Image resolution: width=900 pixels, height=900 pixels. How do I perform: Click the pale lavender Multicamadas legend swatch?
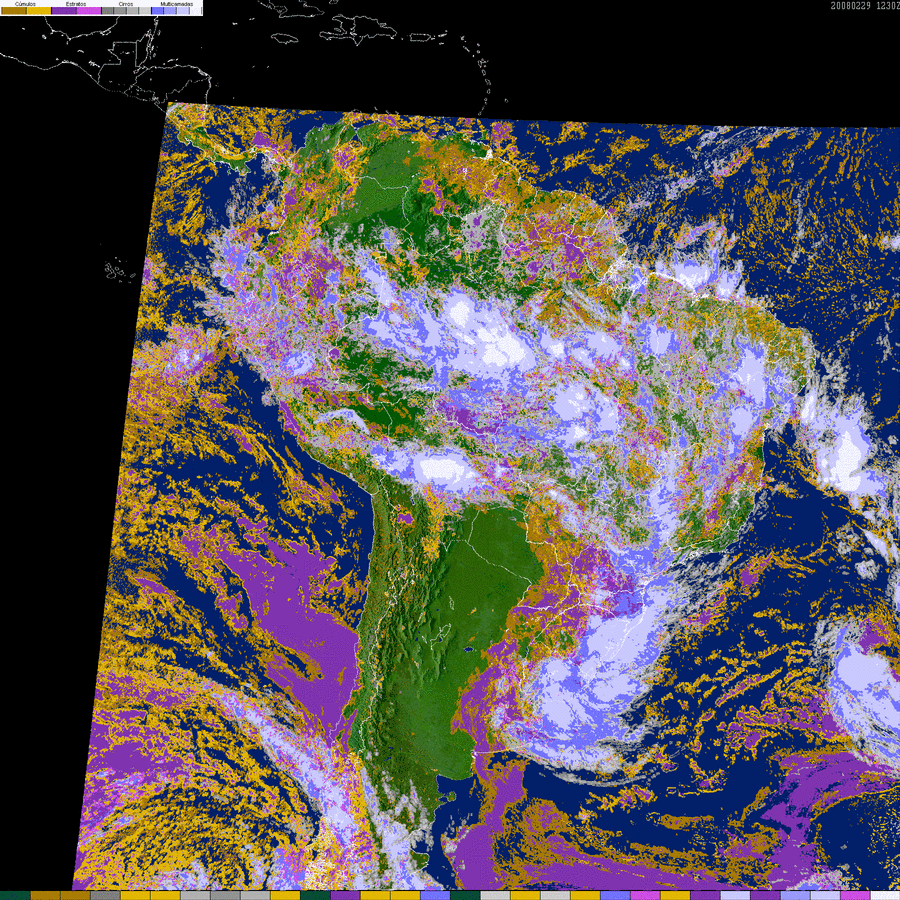pos(183,10)
